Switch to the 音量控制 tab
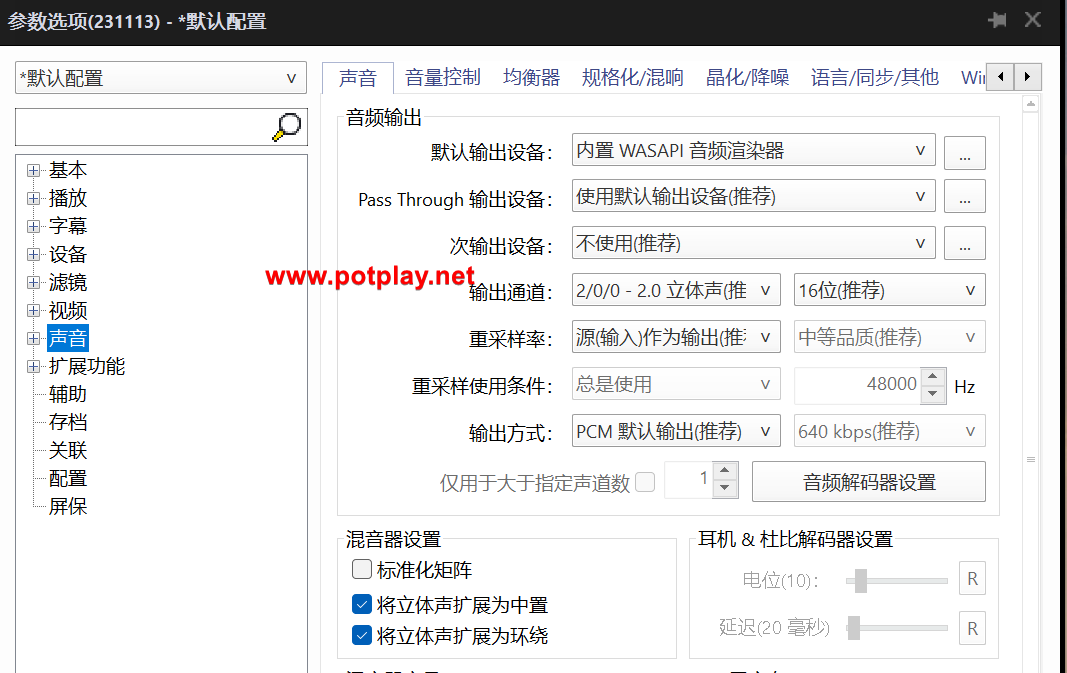1067x673 pixels. click(442, 78)
